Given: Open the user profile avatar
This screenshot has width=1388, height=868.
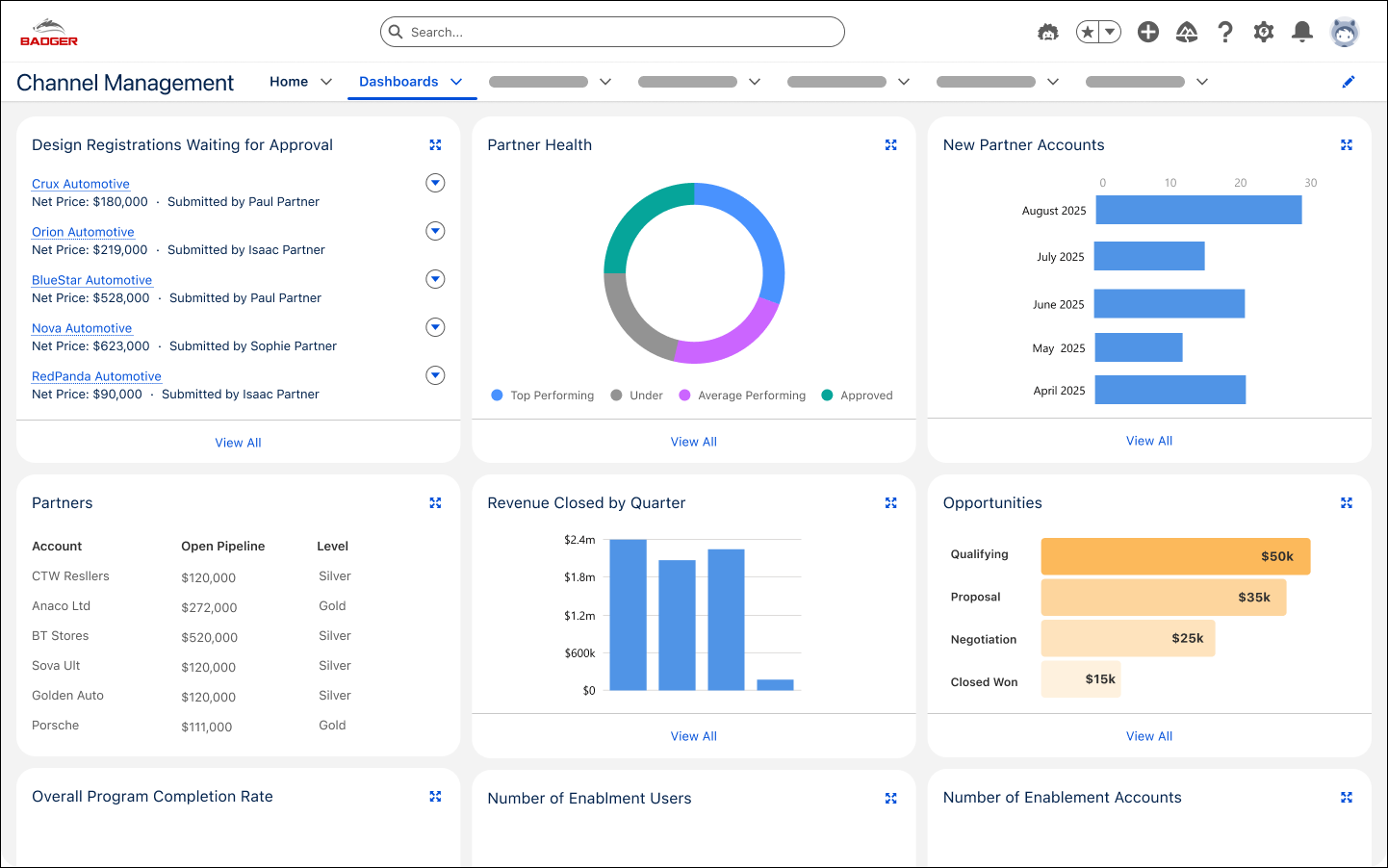Looking at the screenshot, I should tap(1345, 32).
